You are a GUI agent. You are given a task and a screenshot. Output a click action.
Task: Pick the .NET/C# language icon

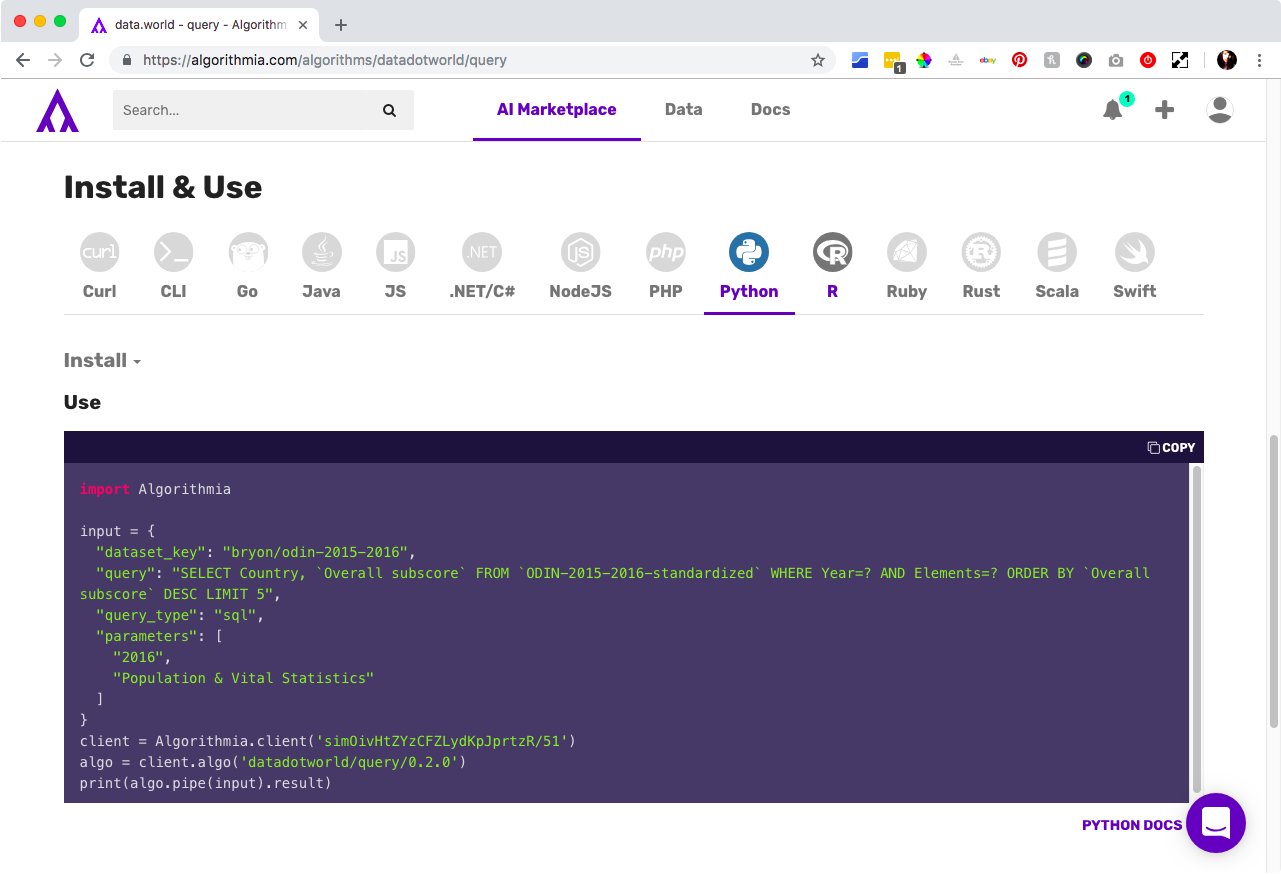click(482, 252)
